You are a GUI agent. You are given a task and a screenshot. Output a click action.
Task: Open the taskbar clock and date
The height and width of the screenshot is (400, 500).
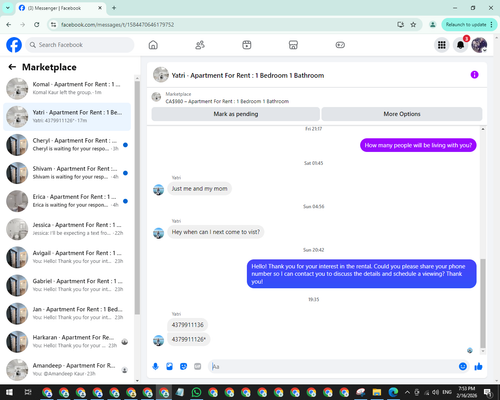point(466,392)
